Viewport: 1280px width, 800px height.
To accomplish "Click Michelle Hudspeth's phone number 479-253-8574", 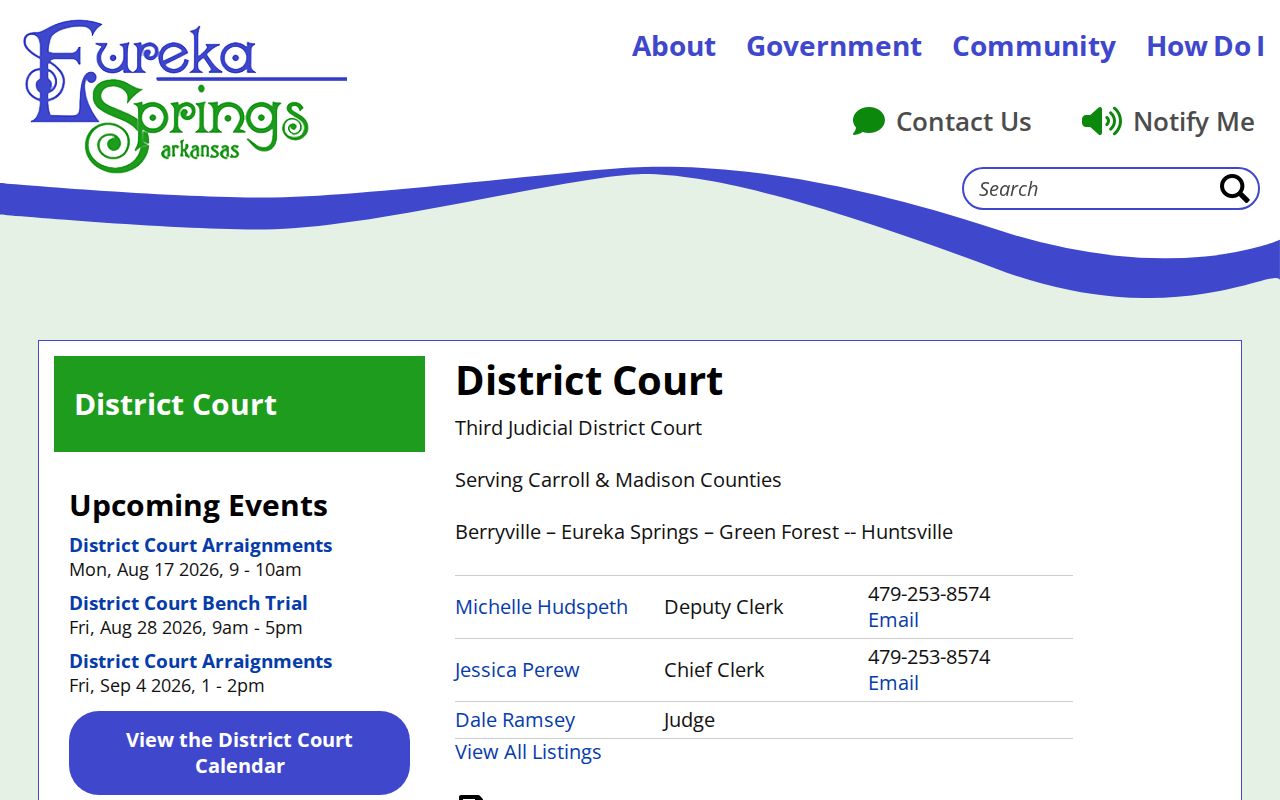I will click(929, 594).
